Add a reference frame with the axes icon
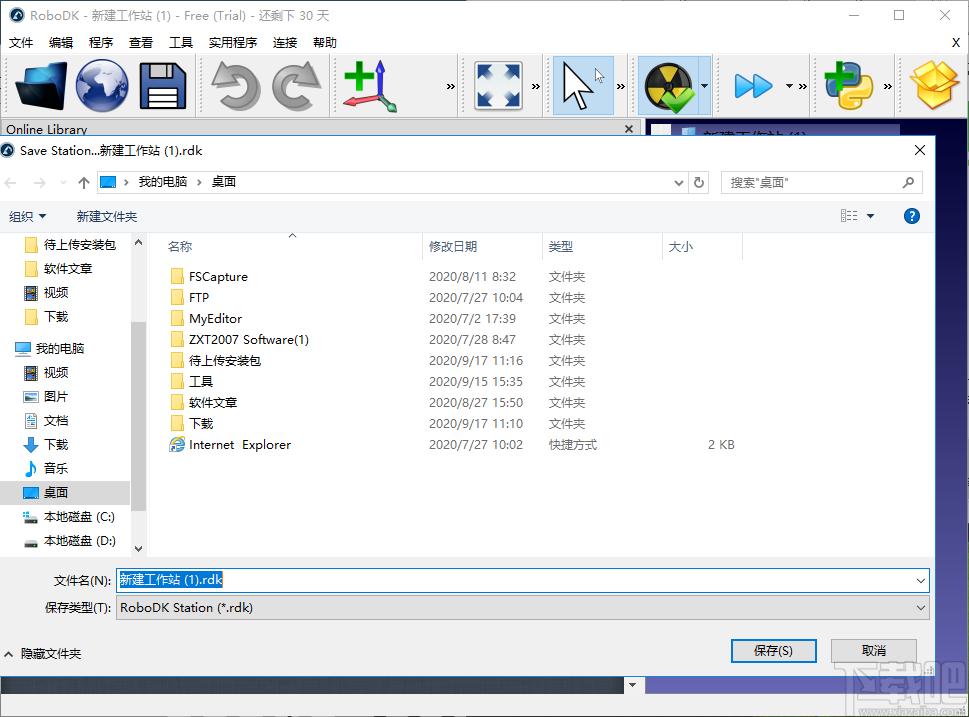 click(370, 86)
